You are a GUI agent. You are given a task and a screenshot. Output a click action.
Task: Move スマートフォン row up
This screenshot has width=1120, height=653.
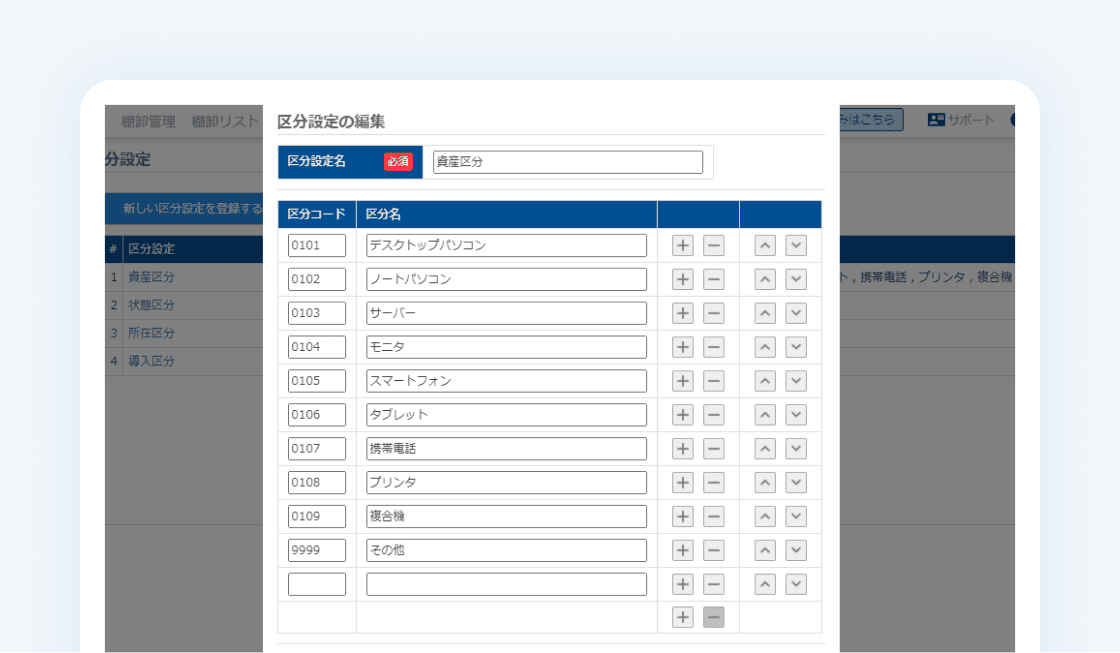click(765, 381)
